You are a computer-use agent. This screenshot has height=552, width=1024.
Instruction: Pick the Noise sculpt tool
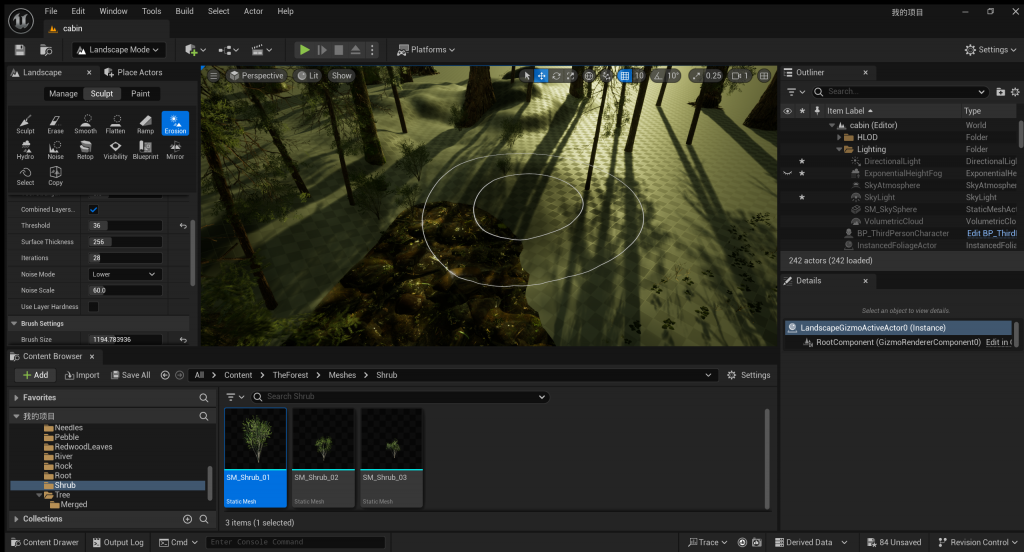(55, 149)
